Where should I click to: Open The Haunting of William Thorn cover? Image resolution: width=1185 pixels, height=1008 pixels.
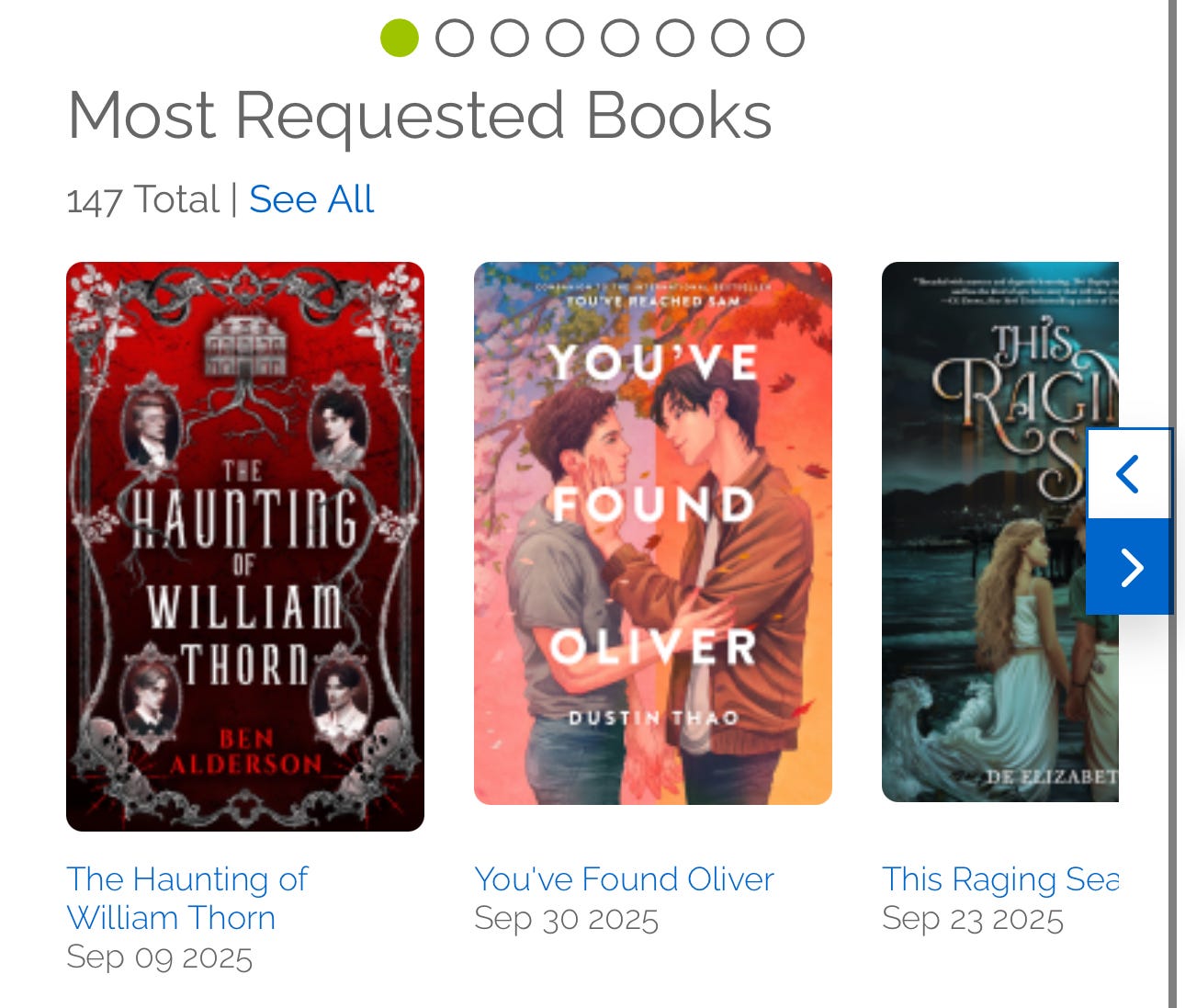[245, 547]
